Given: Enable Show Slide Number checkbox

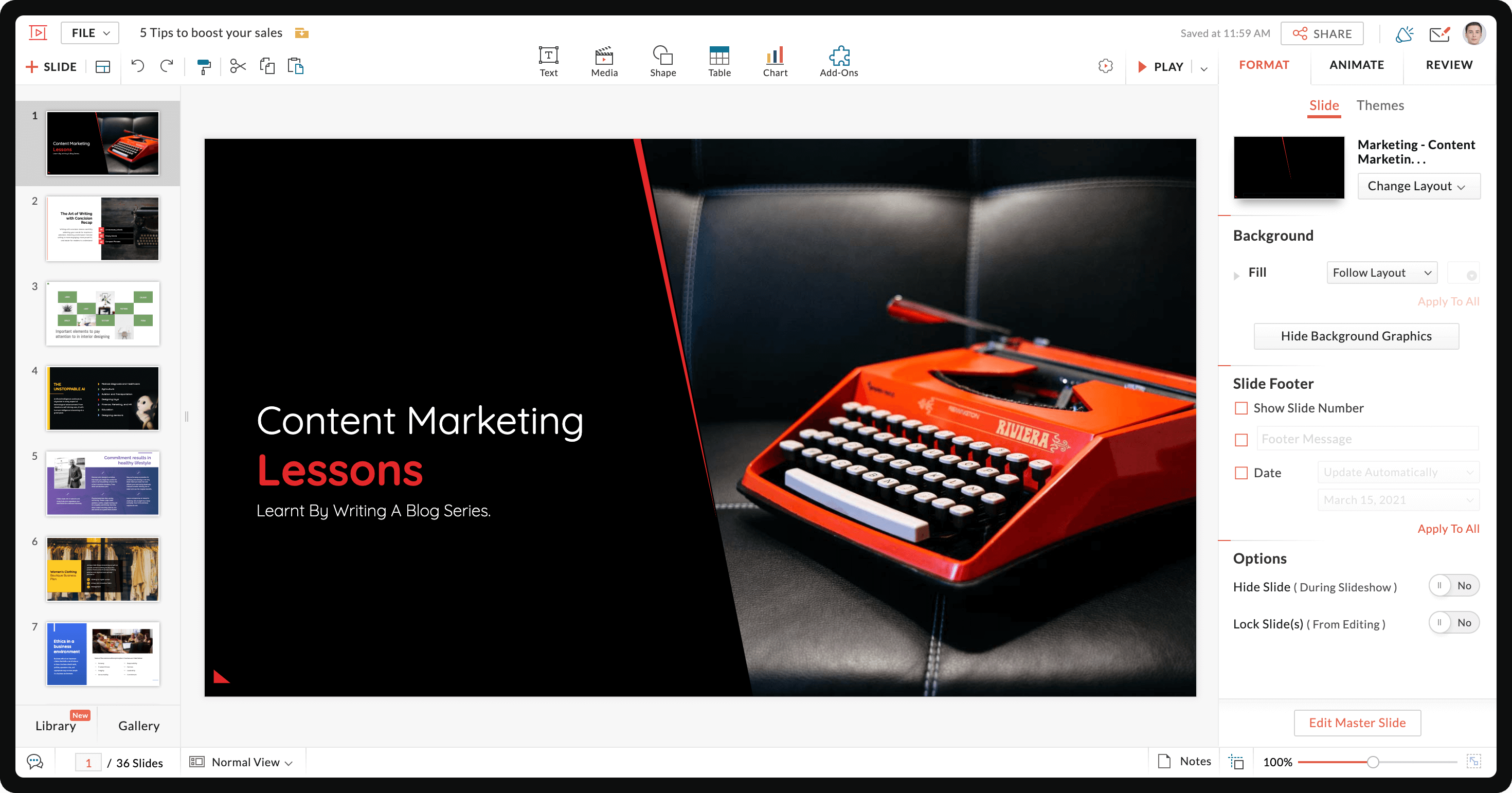Looking at the screenshot, I should (1241, 408).
